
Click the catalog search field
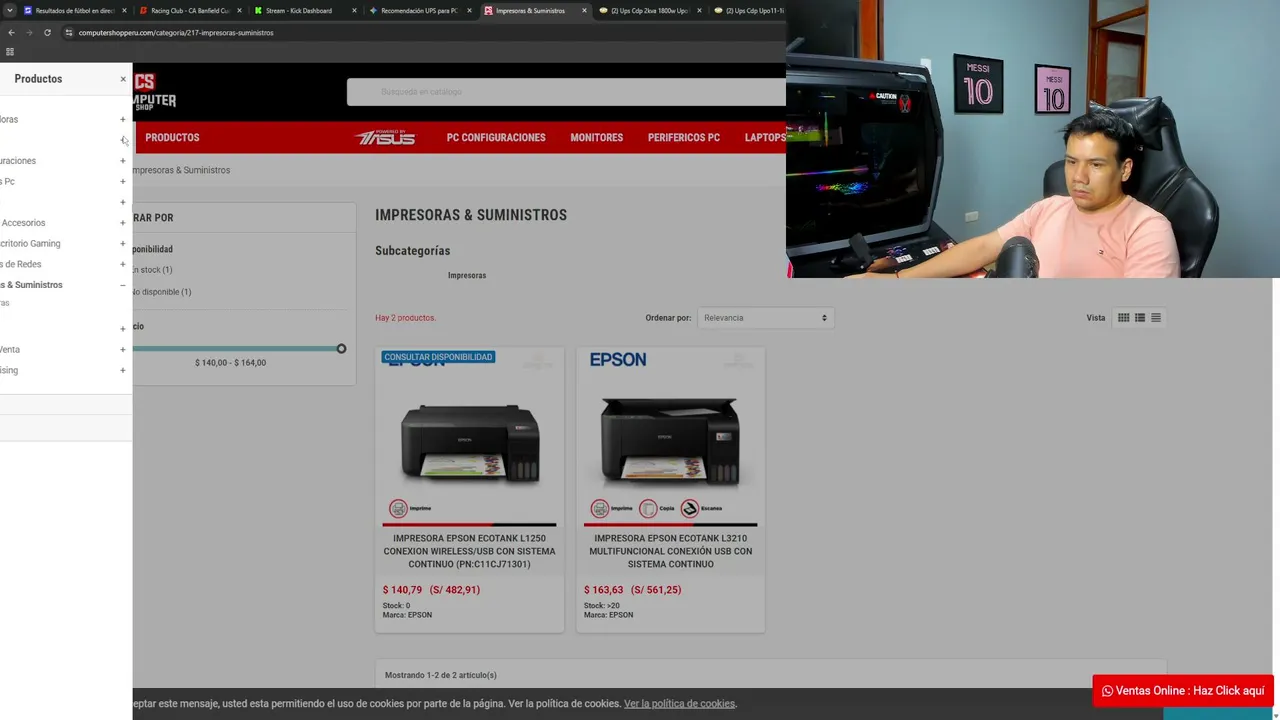tap(566, 92)
